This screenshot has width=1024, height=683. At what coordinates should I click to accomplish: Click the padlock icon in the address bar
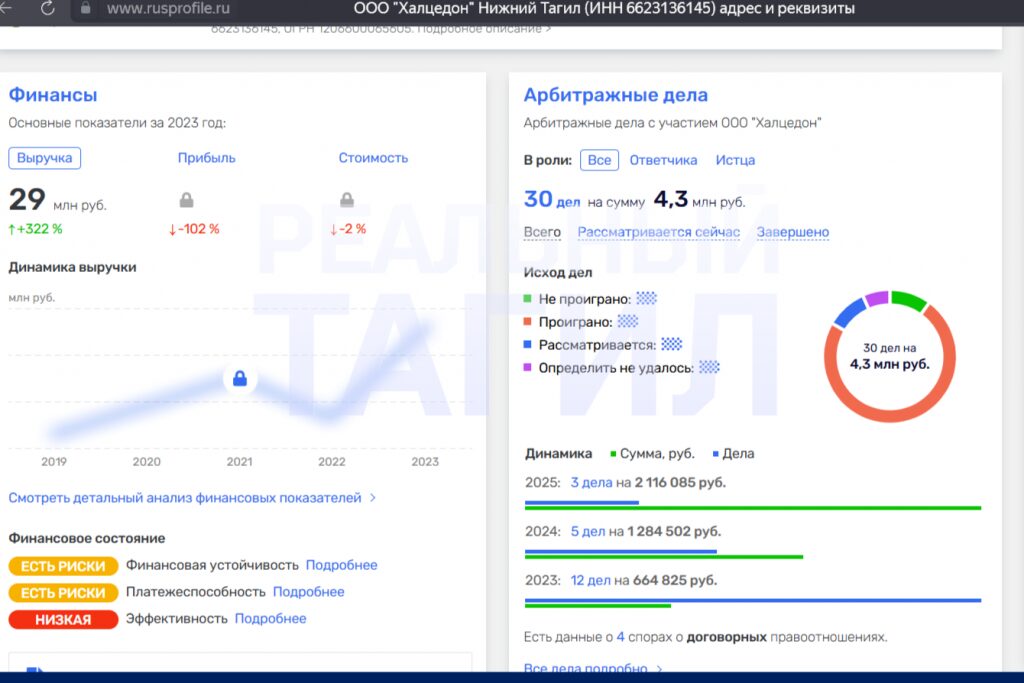click(x=85, y=9)
